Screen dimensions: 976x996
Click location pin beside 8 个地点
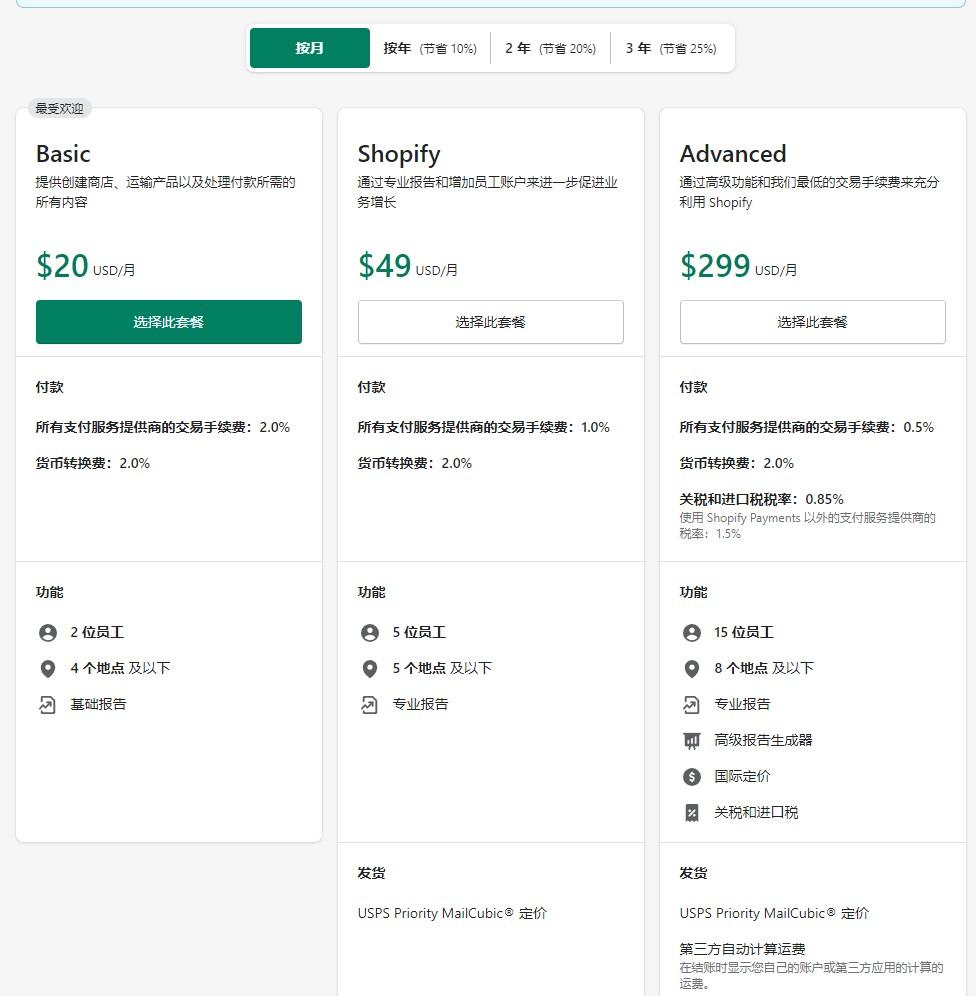pyautogui.click(x=692, y=669)
